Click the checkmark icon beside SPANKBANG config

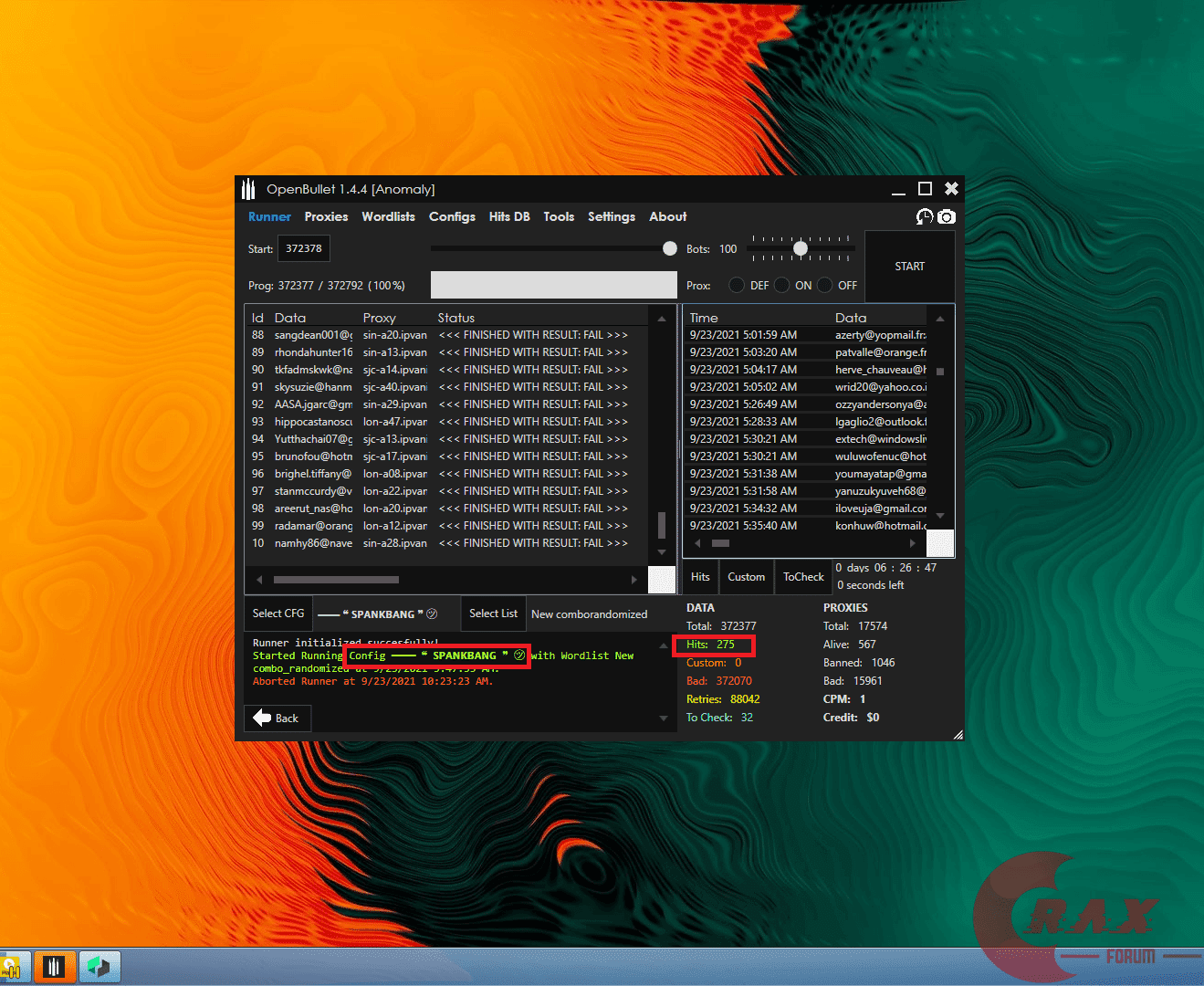[x=432, y=614]
